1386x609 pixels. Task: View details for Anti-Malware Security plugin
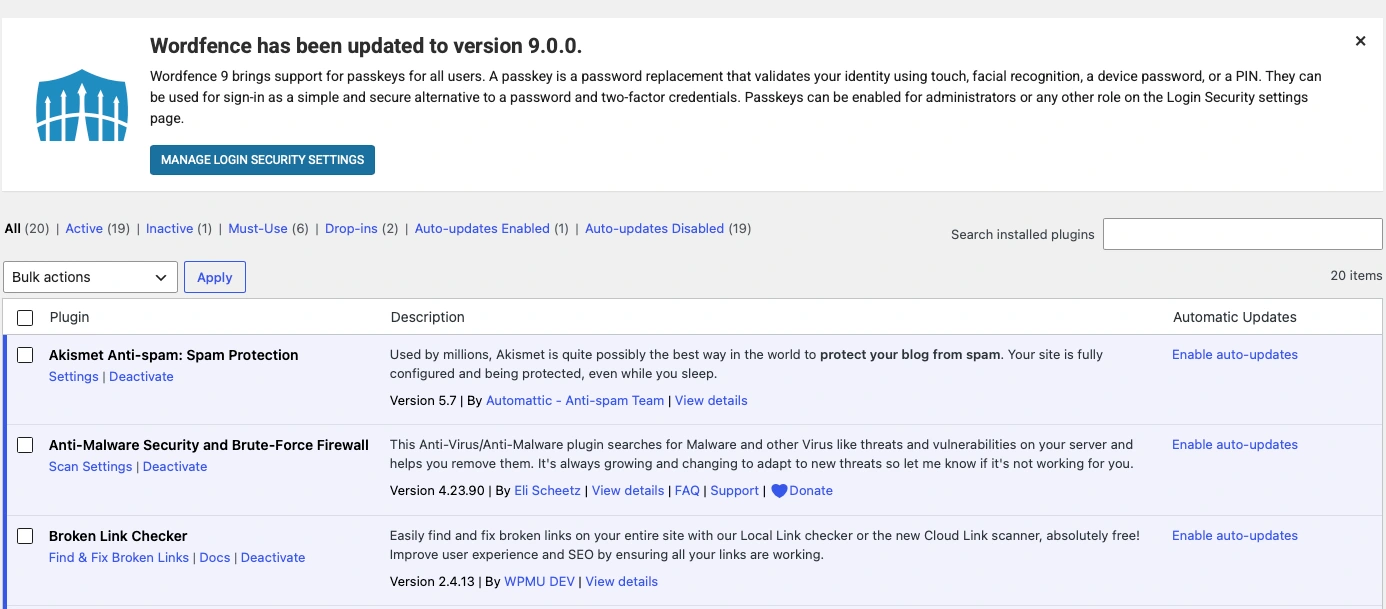pyautogui.click(x=628, y=491)
